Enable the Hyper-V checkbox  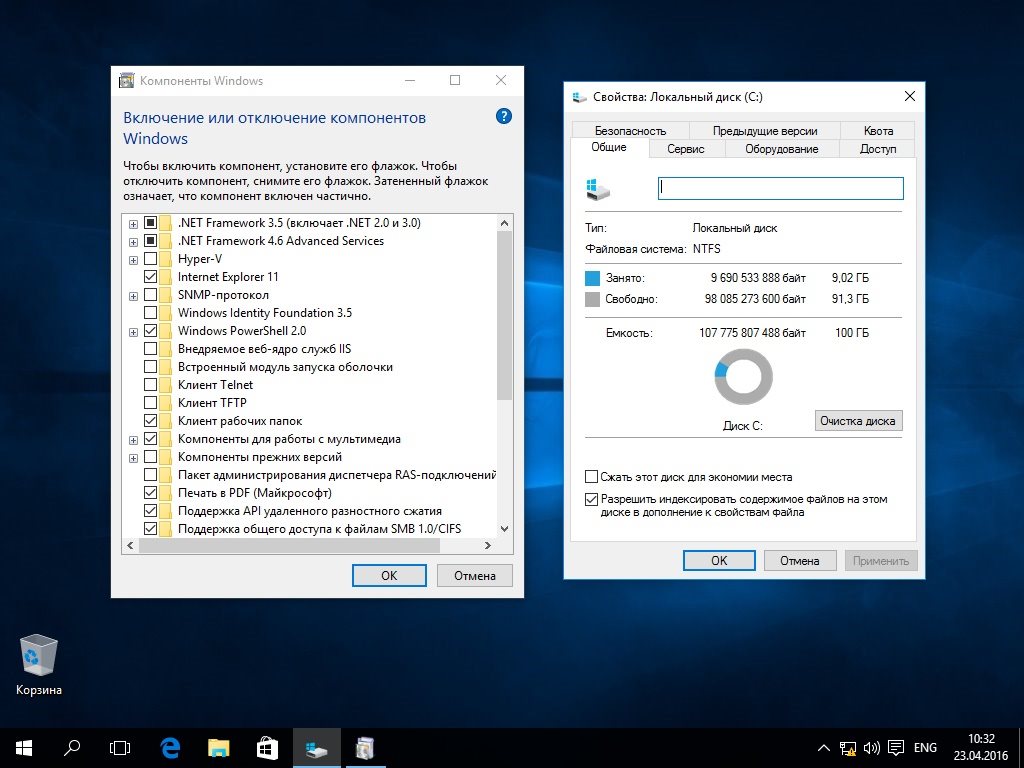[x=150, y=259]
